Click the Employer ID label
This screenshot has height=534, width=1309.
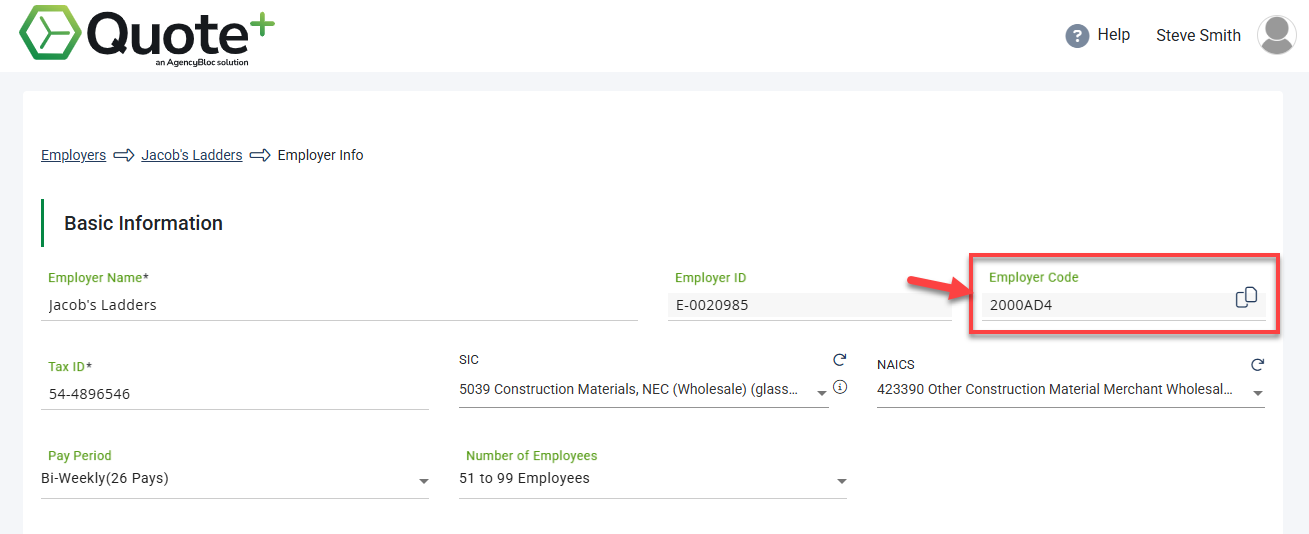click(711, 278)
